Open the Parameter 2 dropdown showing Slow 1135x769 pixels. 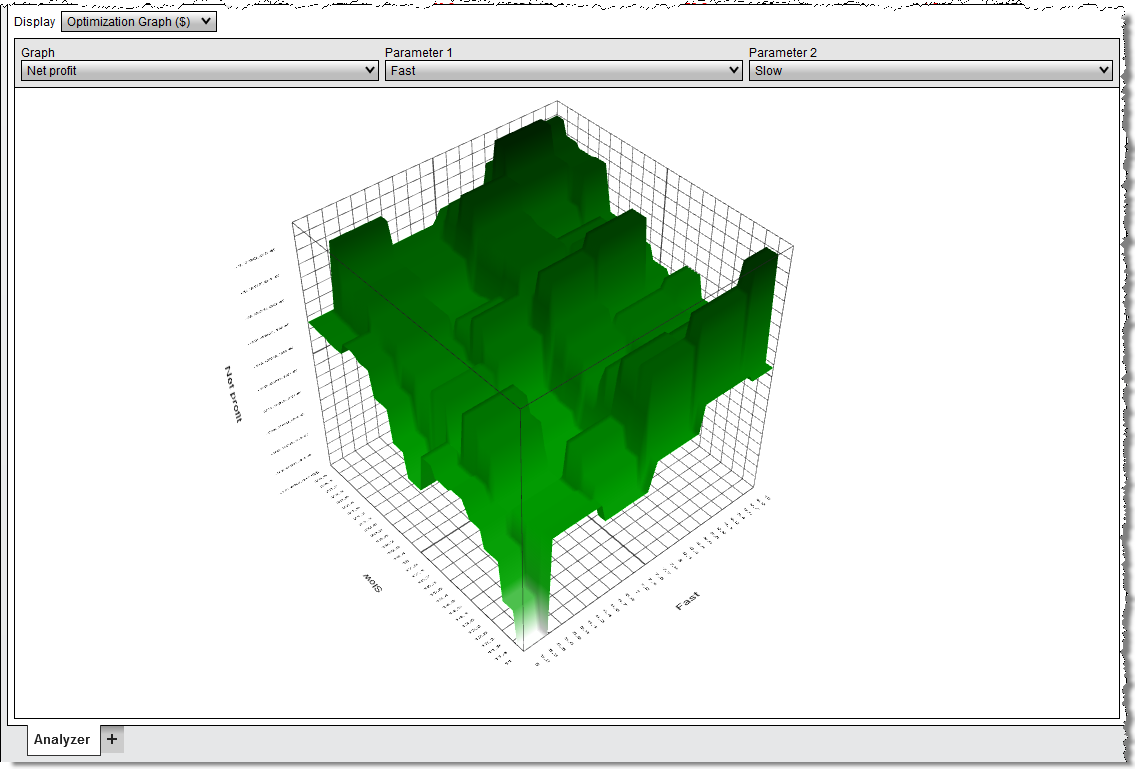point(929,70)
